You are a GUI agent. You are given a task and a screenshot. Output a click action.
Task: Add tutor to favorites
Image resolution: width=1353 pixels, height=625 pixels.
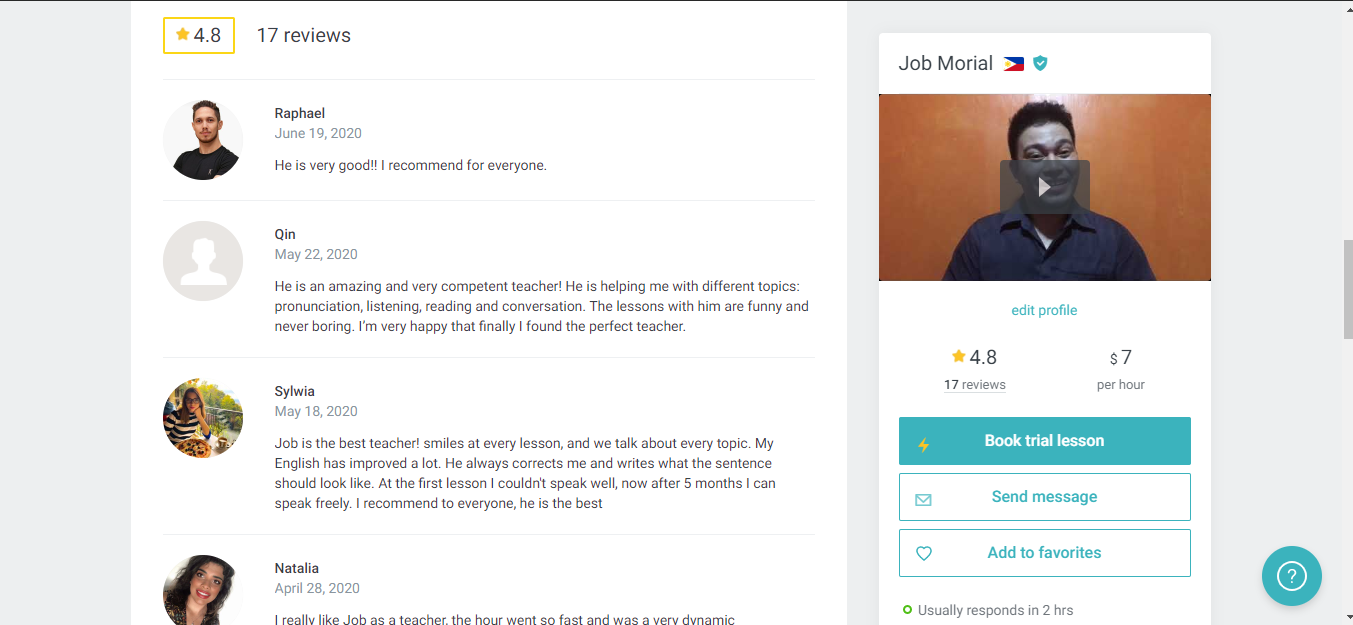click(1044, 553)
